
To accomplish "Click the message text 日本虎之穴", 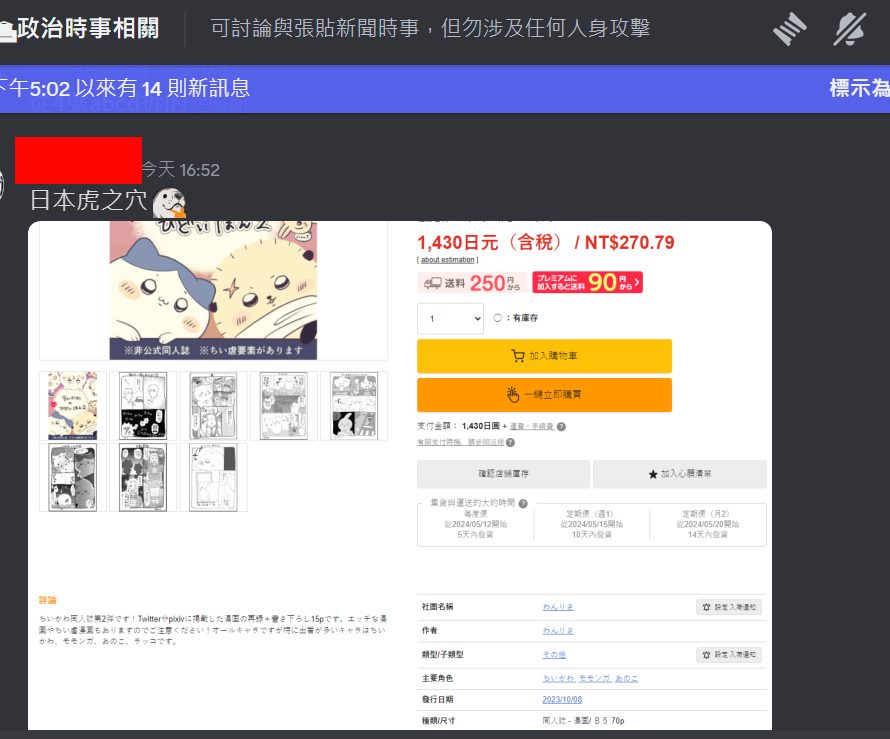I will click(x=89, y=201).
